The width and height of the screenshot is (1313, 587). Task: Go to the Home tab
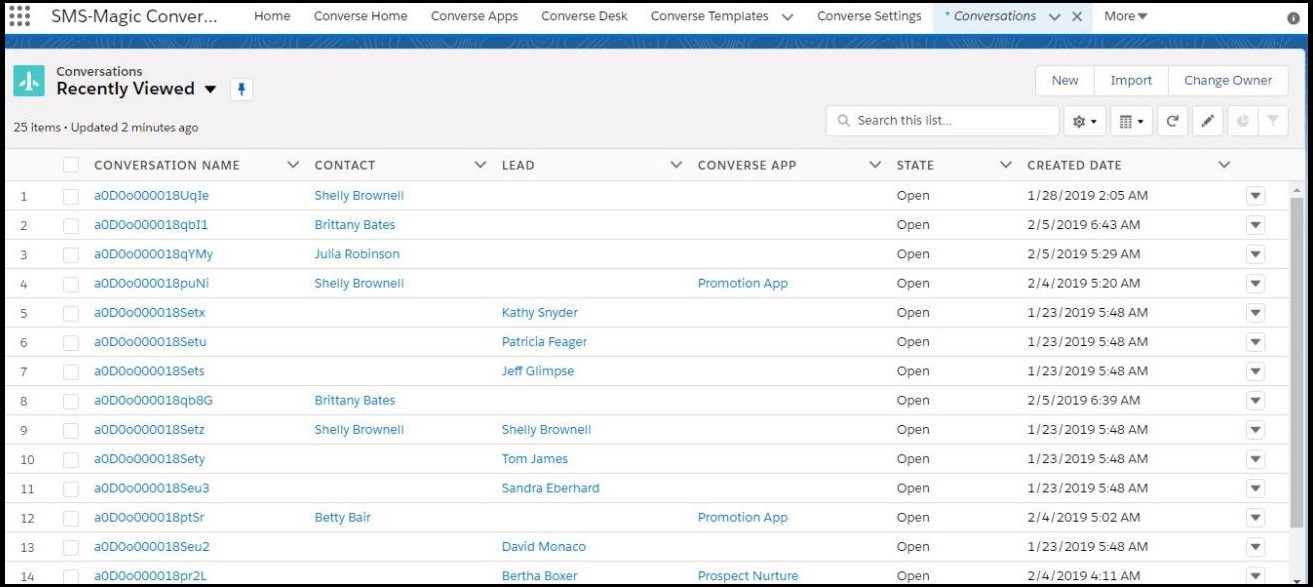(272, 16)
